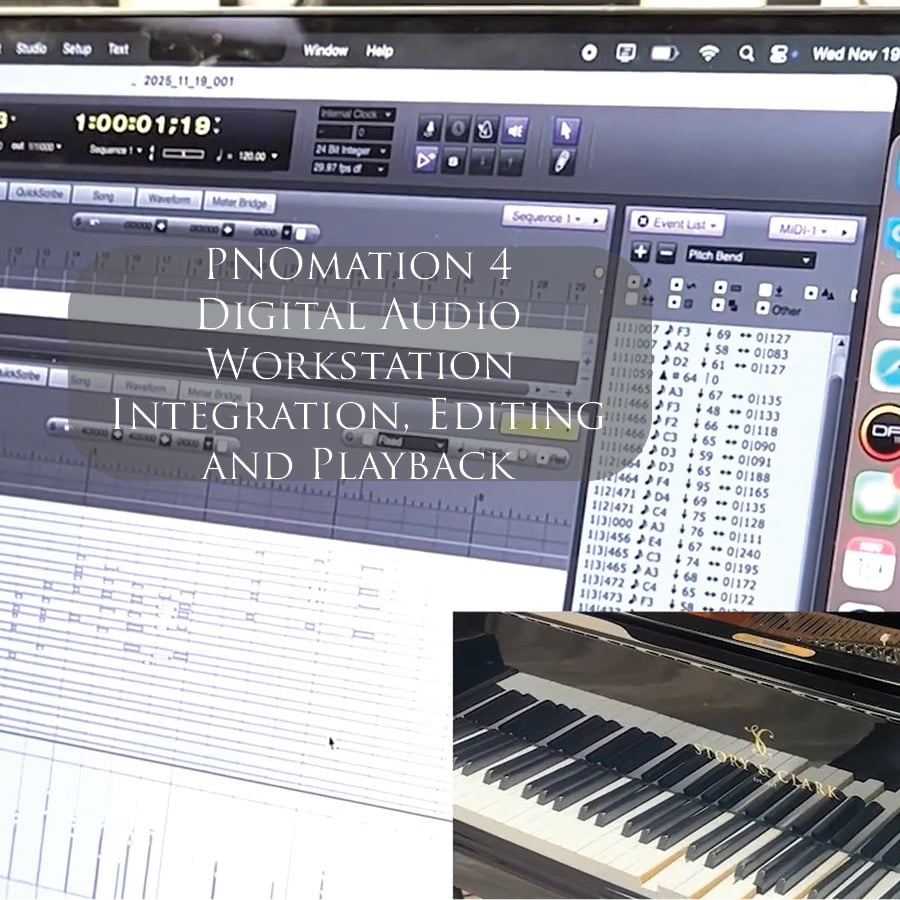Viewport: 900px width, 900px height.
Task: Switch to the lower QuickScribe tab
Action: coord(21,375)
